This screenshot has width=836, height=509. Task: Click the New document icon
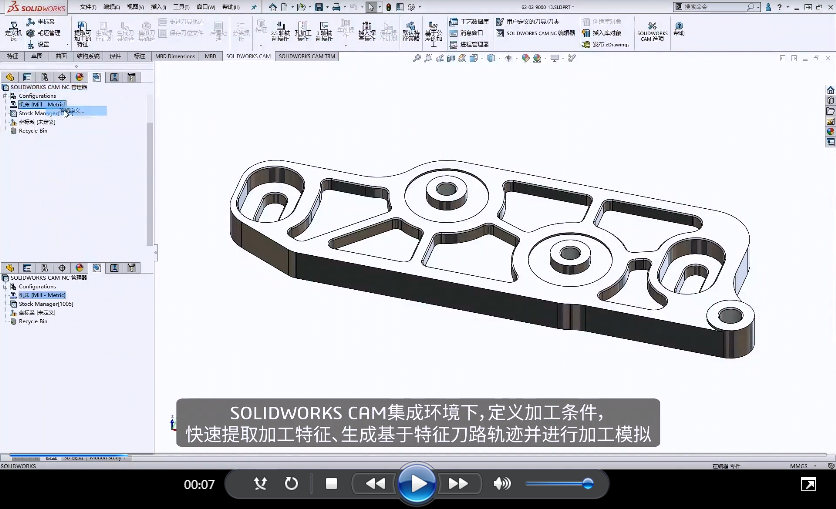click(285, 7)
